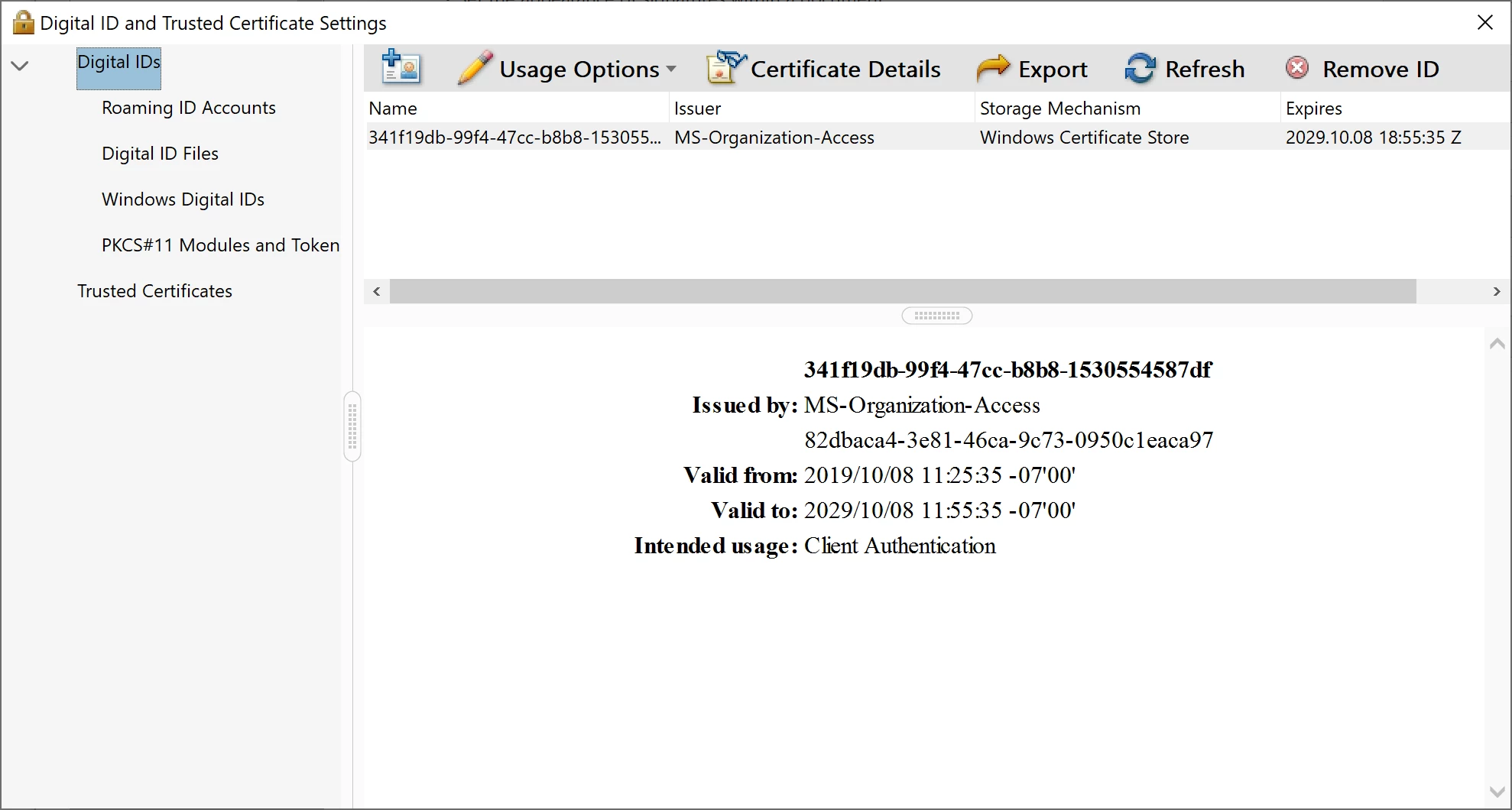Click the Valid to date 2029/10/08

939,510
